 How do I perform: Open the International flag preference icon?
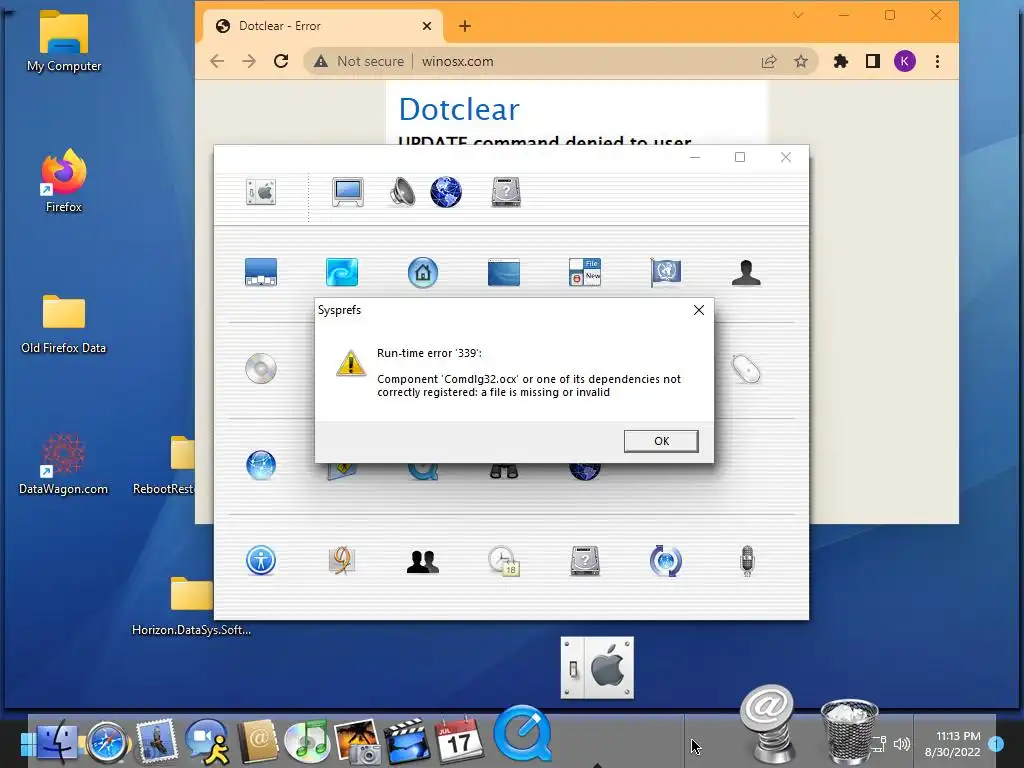point(665,272)
